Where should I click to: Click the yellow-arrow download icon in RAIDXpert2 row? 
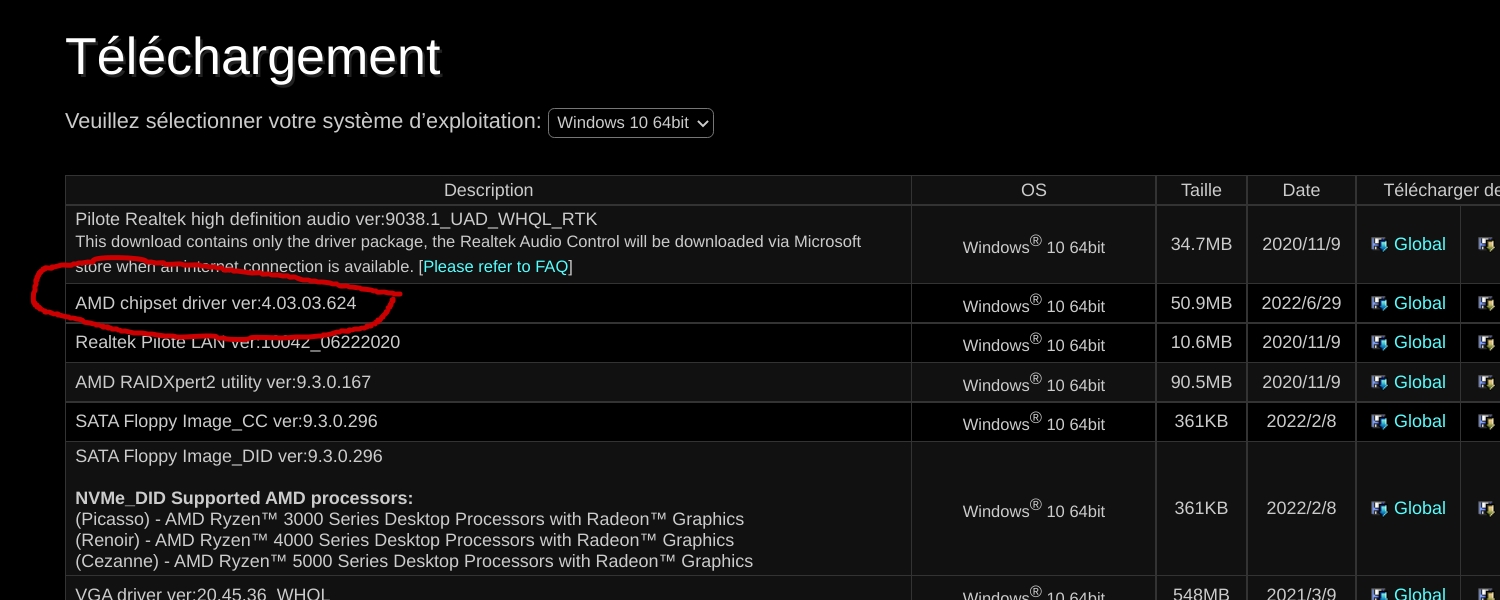pyautogui.click(x=1487, y=382)
